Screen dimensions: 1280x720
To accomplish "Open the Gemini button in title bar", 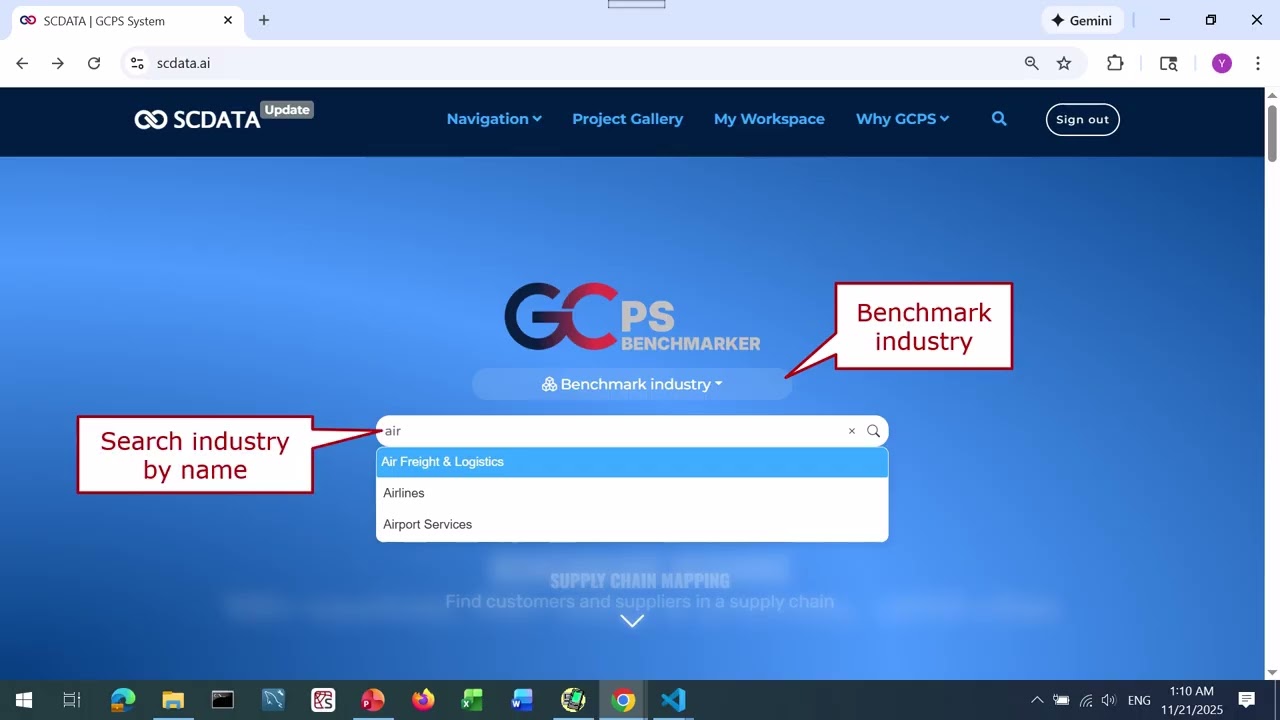I will tap(1082, 20).
